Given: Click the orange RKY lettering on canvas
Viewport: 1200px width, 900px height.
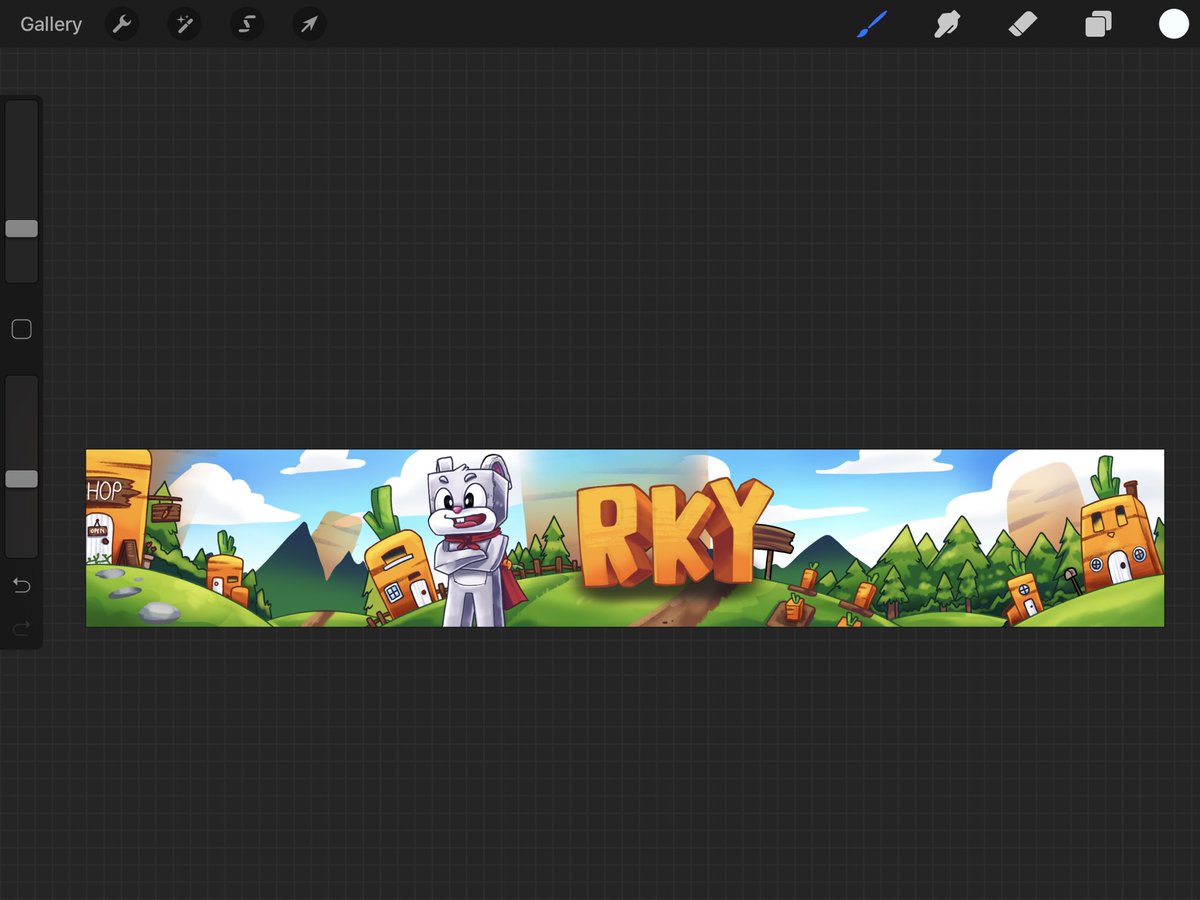Looking at the screenshot, I should coord(675,532).
